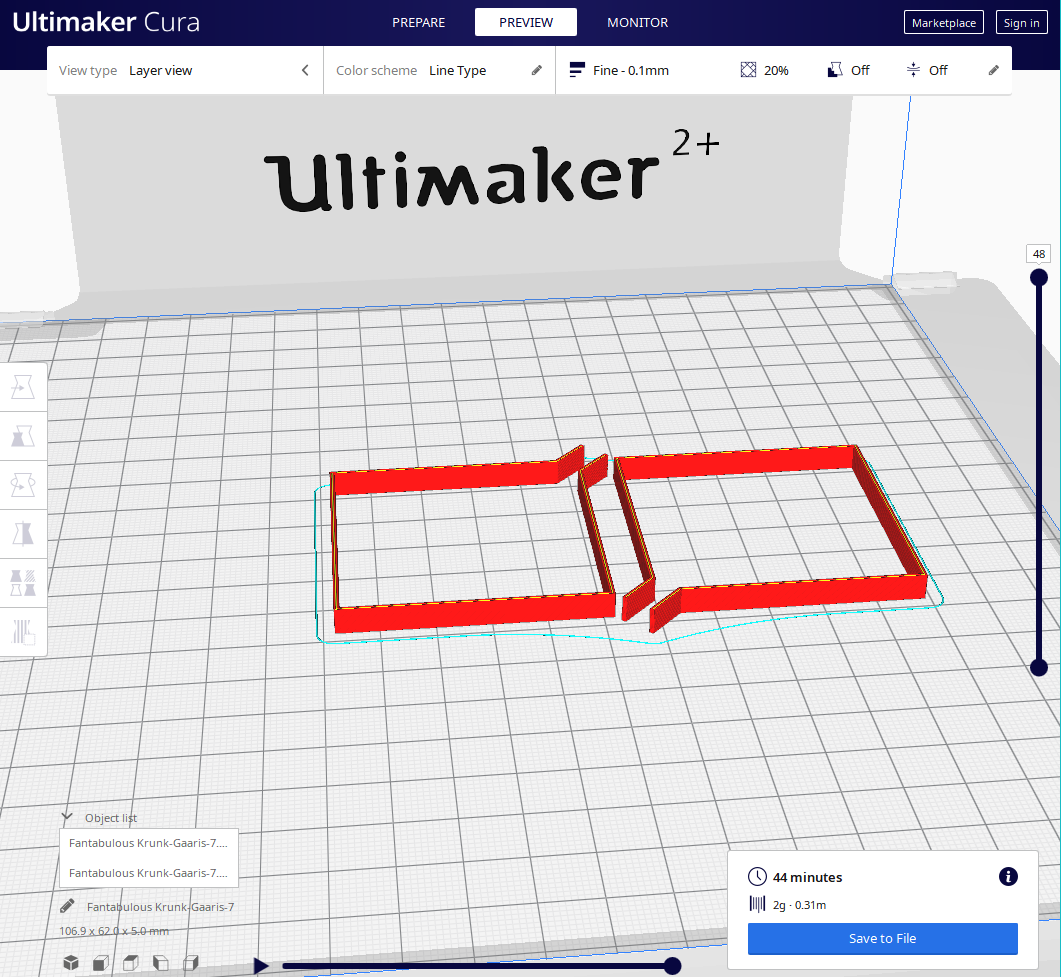Screen dimensions: 1061x977
Task: Select the Scale tool in left toolbar
Action: (x=23, y=436)
